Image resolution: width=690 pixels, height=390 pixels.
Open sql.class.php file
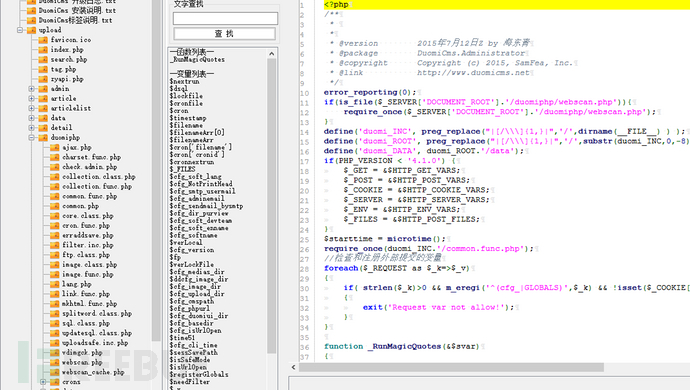pyautogui.click(x=86, y=323)
